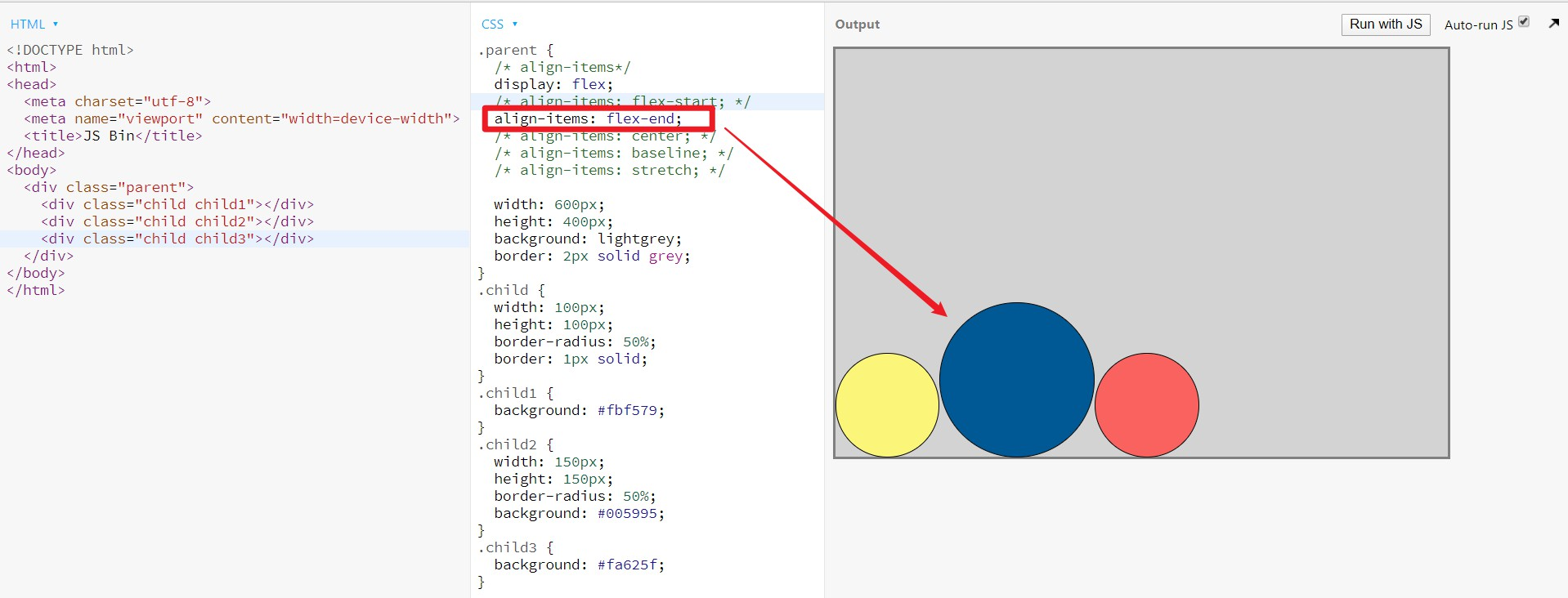The width and height of the screenshot is (1568, 598).
Task: Click the blue circle in the output
Action: tap(1017, 380)
